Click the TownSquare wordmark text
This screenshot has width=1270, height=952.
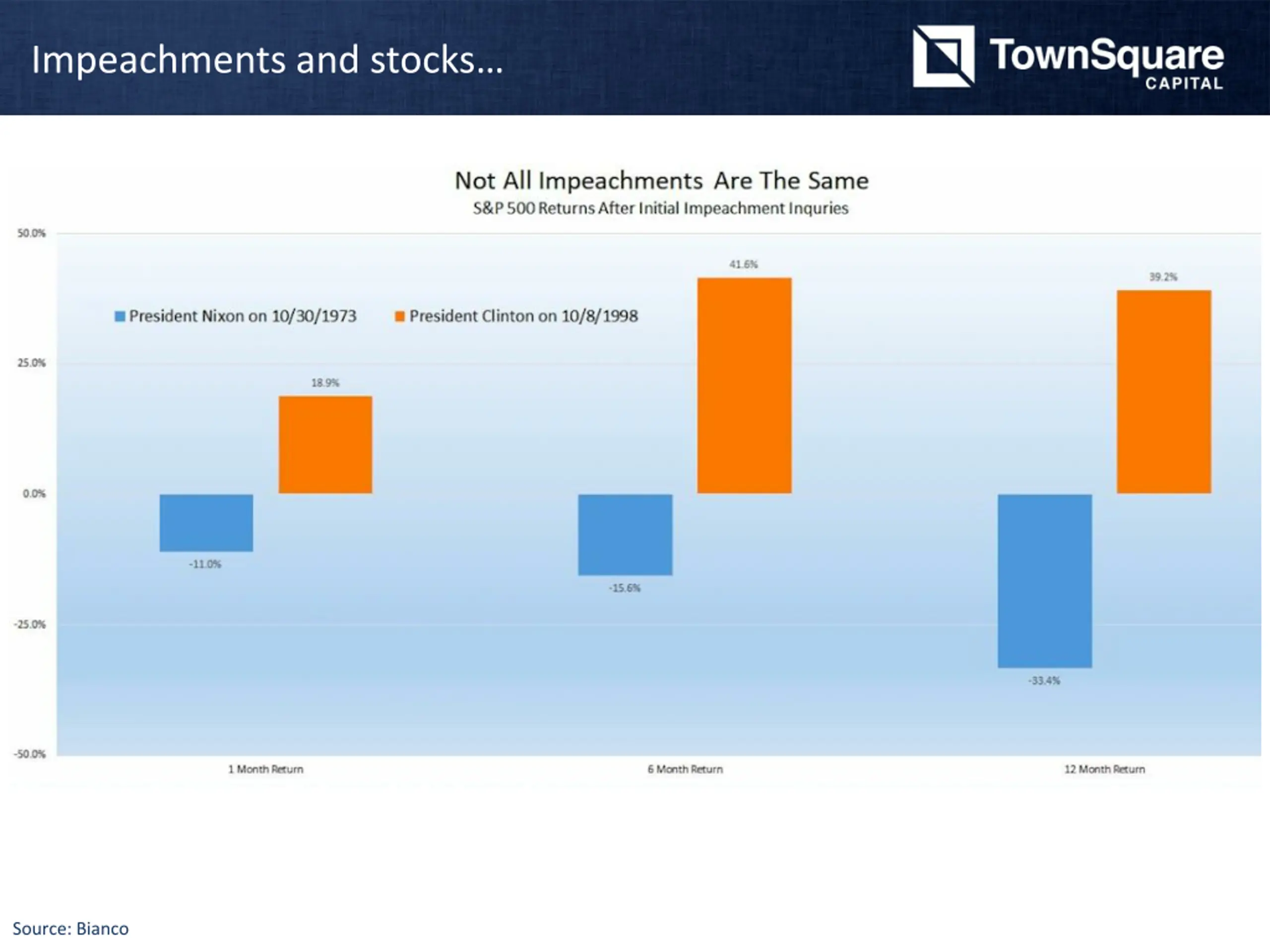(x=1106, y=56)
